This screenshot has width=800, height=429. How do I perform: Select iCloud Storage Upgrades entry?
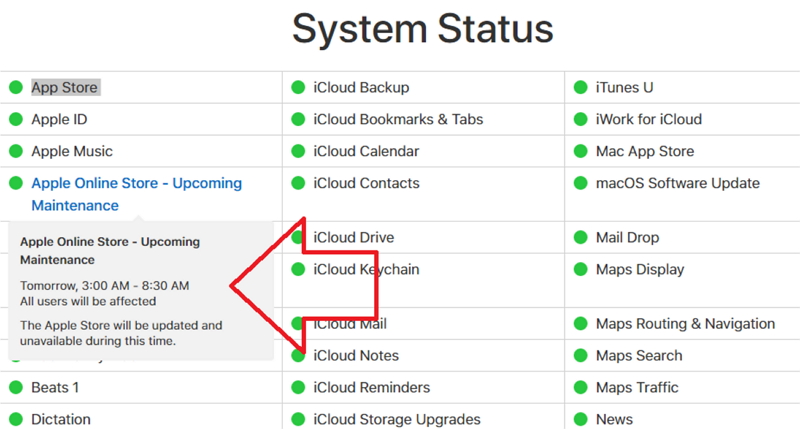pos(397,420)
